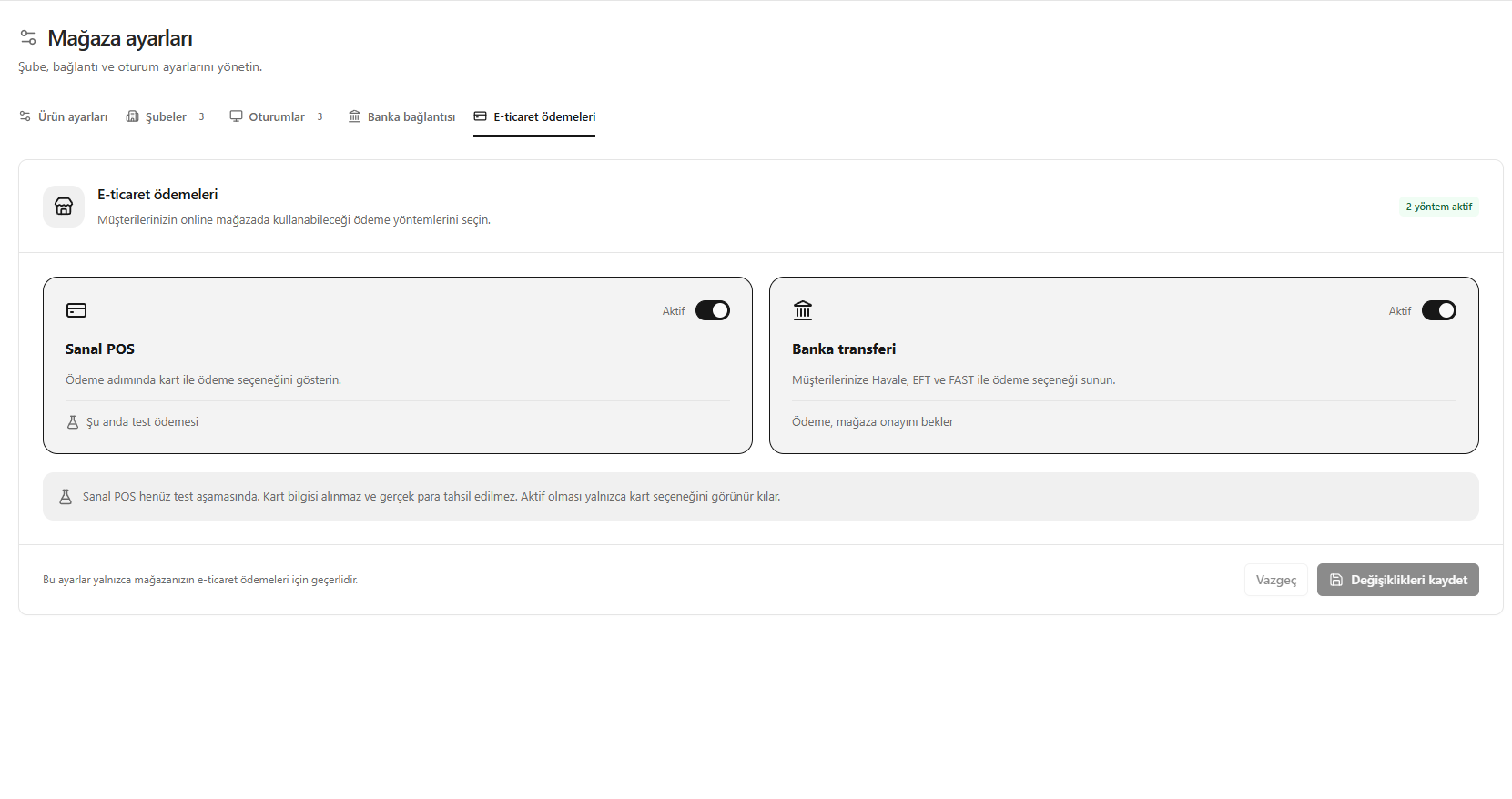Select the E-ticaret ödemeleri tab
Viewport: 1512px width, 799px height.
pos(534,116)
